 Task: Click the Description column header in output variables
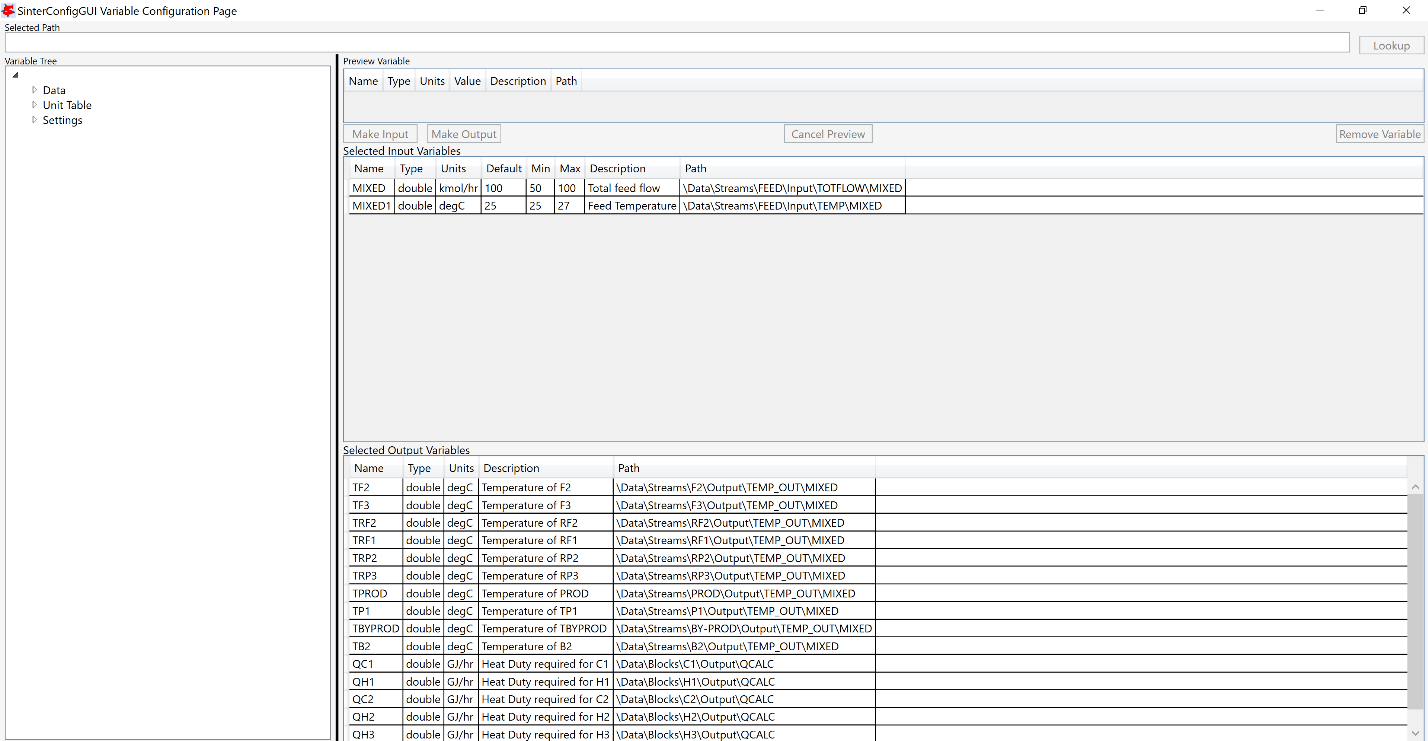[511, 468]
